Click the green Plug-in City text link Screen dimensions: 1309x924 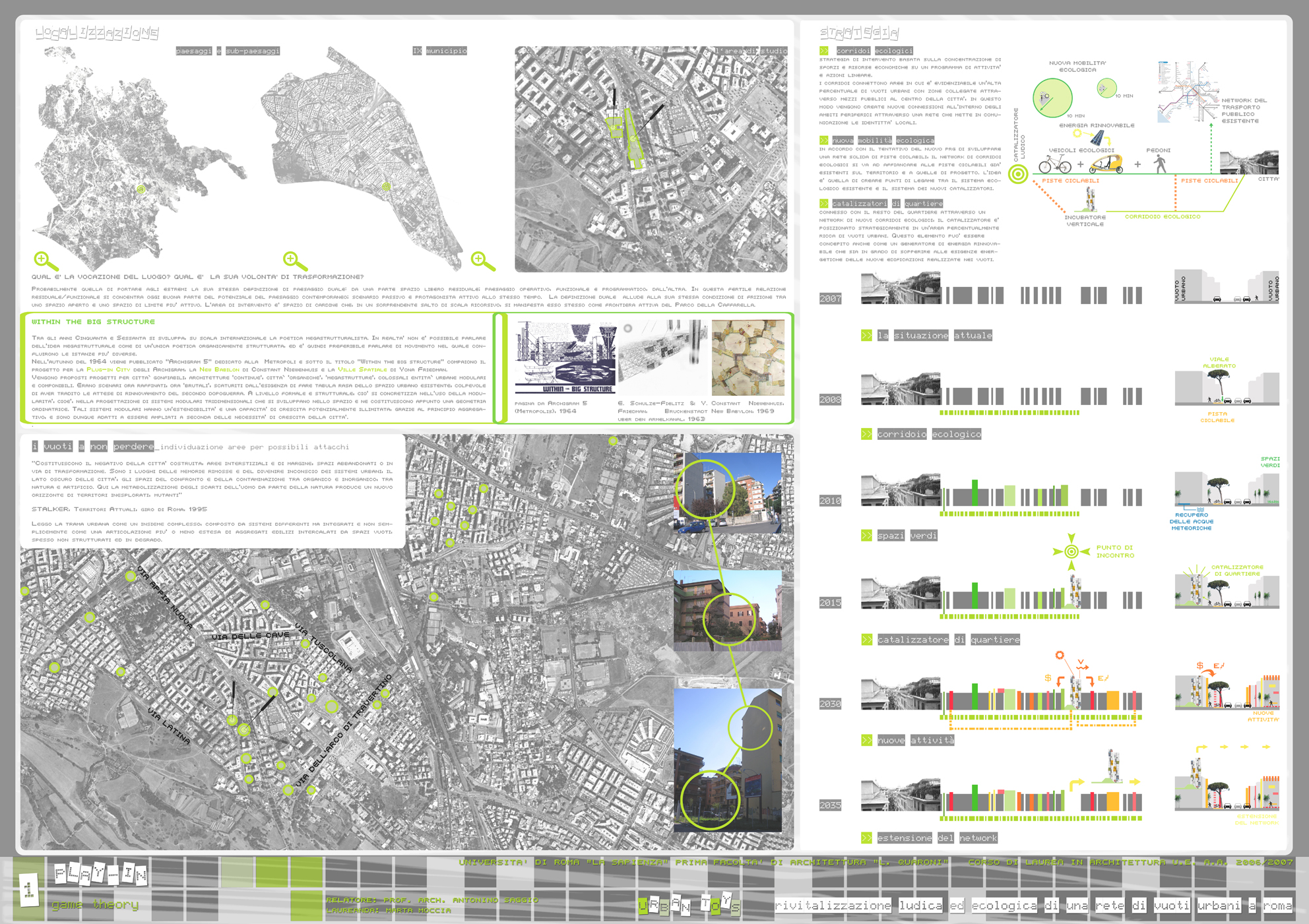point(109,369)
